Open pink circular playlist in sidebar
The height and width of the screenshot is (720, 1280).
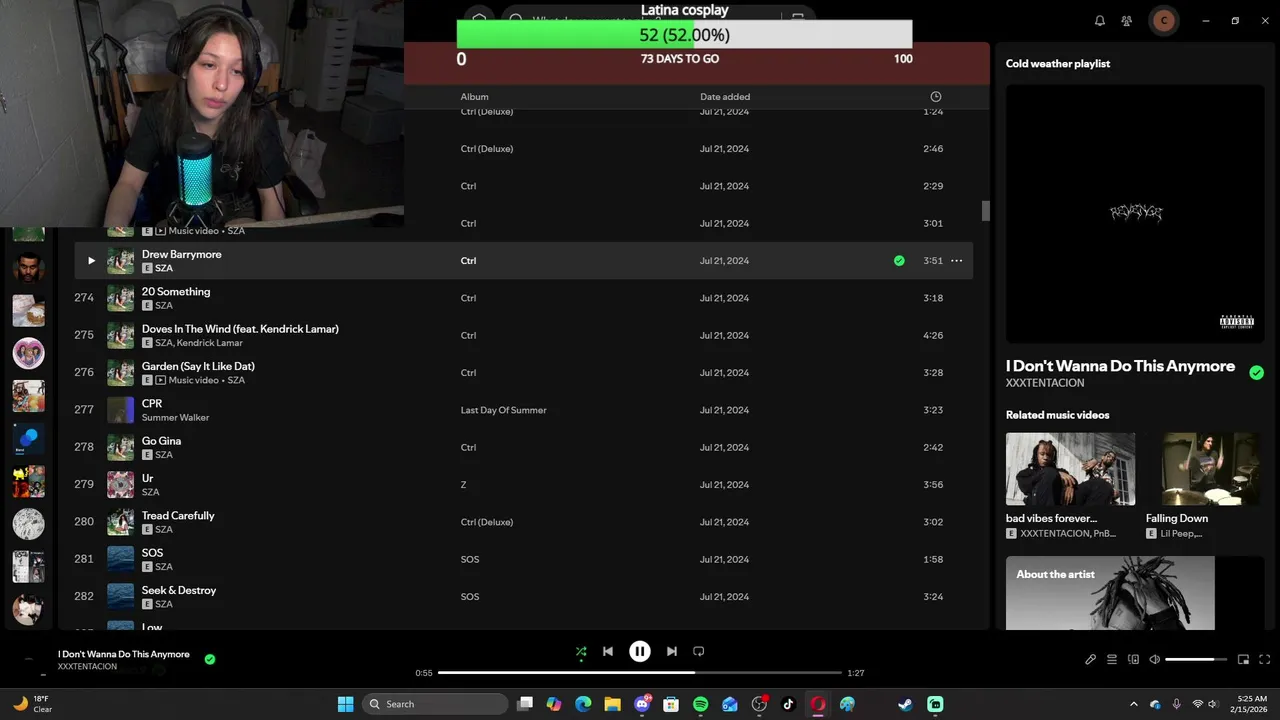click(28, 353)
